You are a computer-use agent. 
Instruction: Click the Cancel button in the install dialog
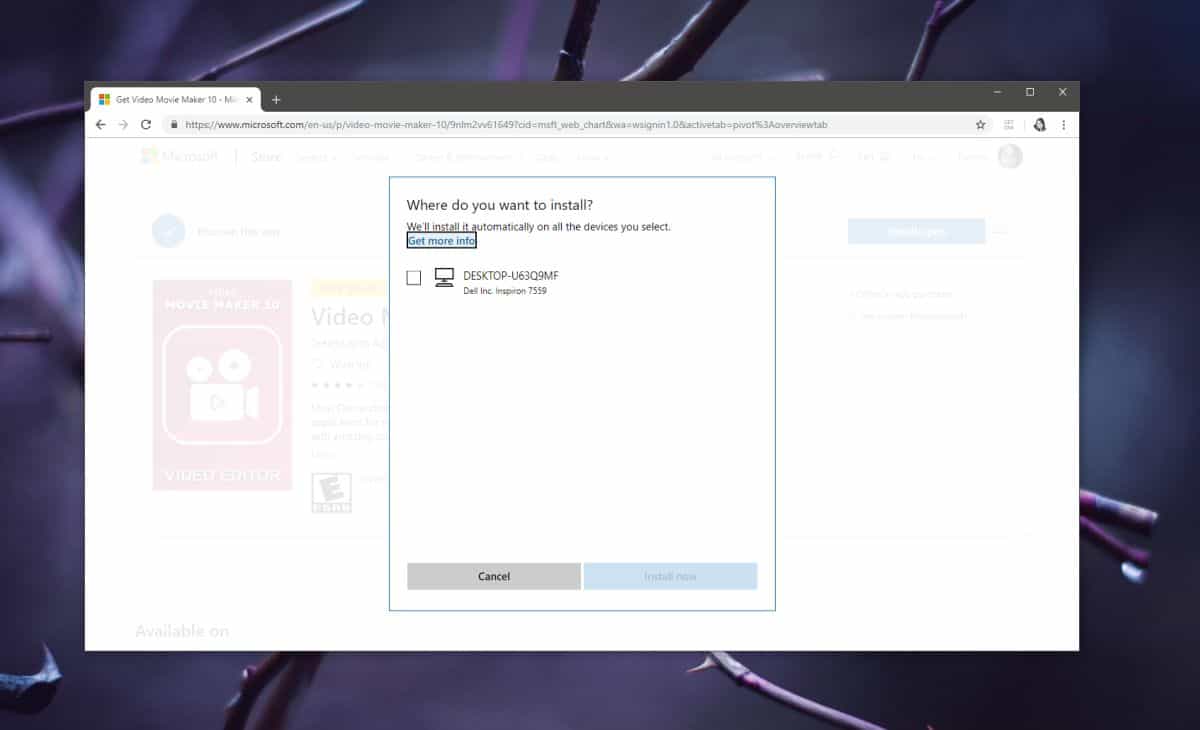(494, 576)
